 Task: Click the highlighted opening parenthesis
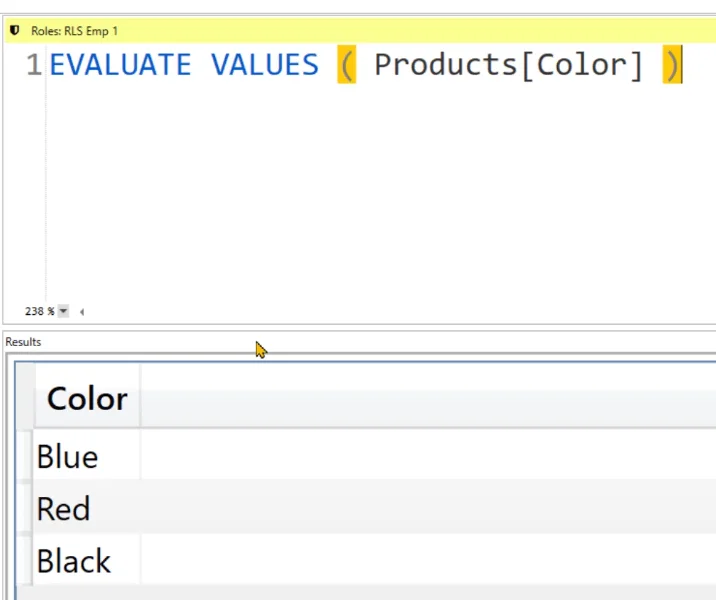tap(347, 64)
